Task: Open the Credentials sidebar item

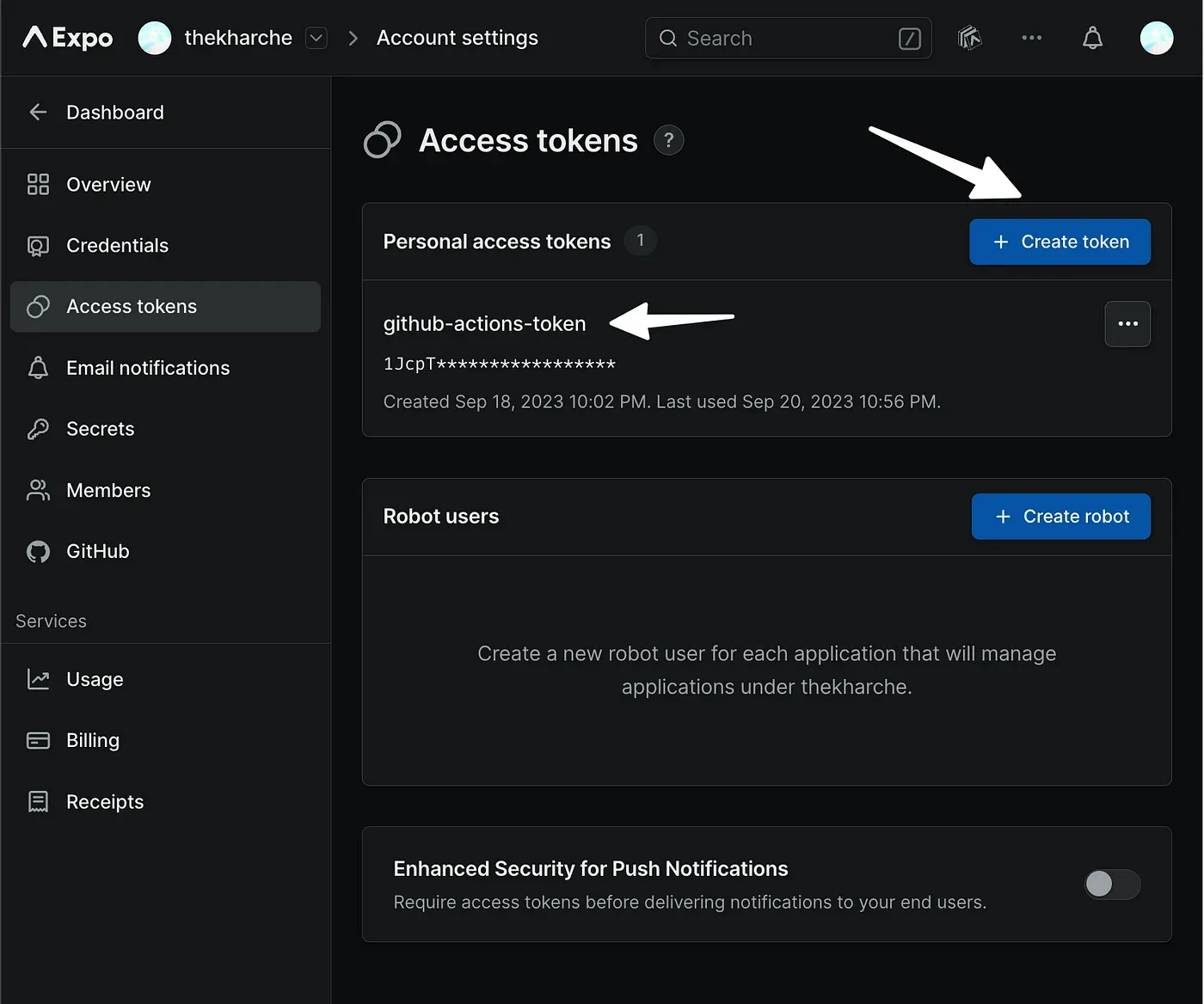Action: coord(117,246)
